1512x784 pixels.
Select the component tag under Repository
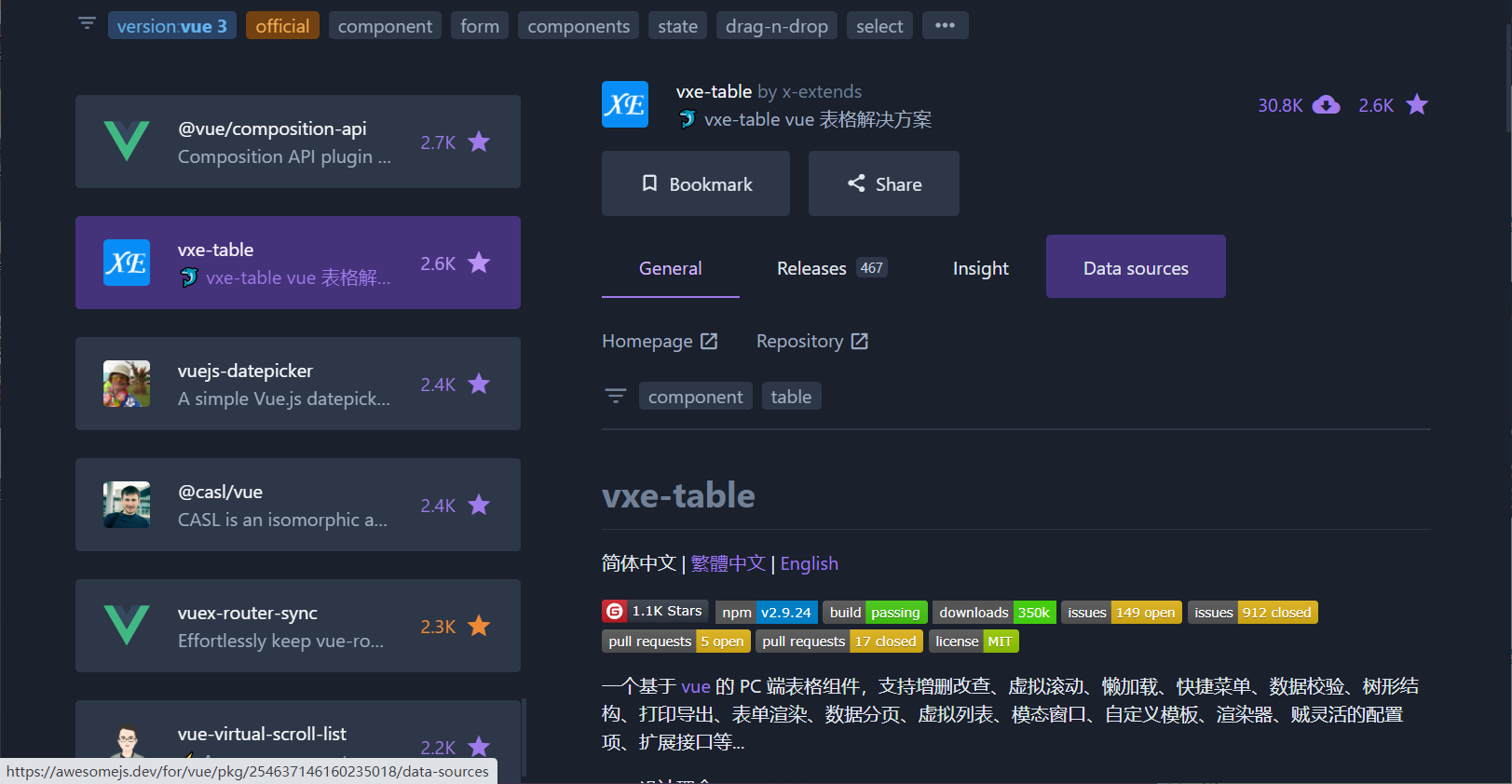[696, 397]
